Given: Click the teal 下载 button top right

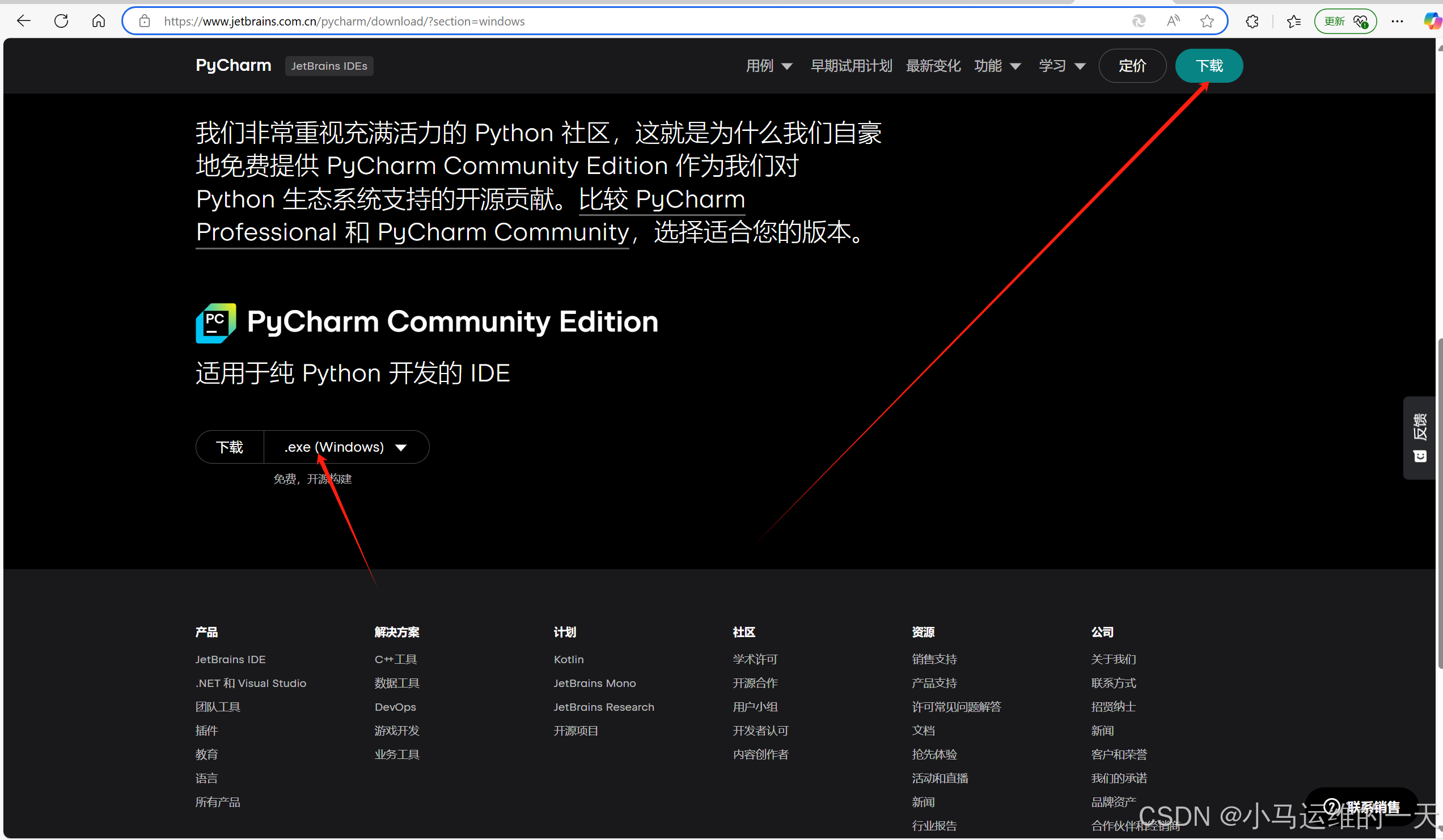Looking at the screenshot, I should 1208,65.
